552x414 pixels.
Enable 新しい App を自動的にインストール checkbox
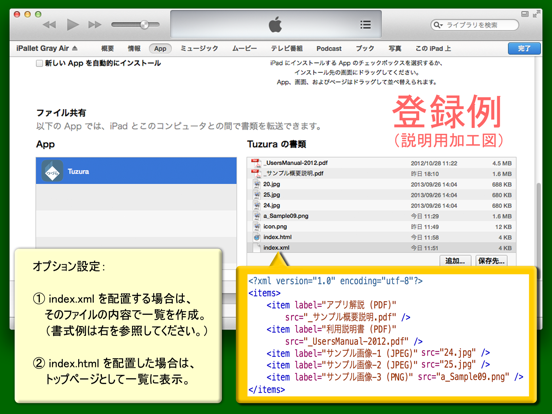pos(39,63)
